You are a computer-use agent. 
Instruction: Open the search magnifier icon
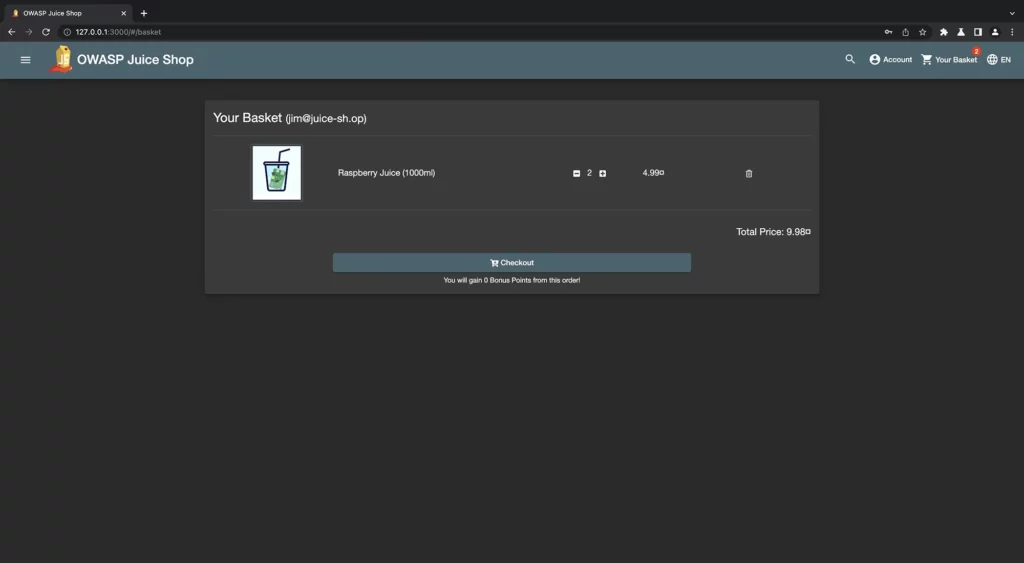pos(850,59)
